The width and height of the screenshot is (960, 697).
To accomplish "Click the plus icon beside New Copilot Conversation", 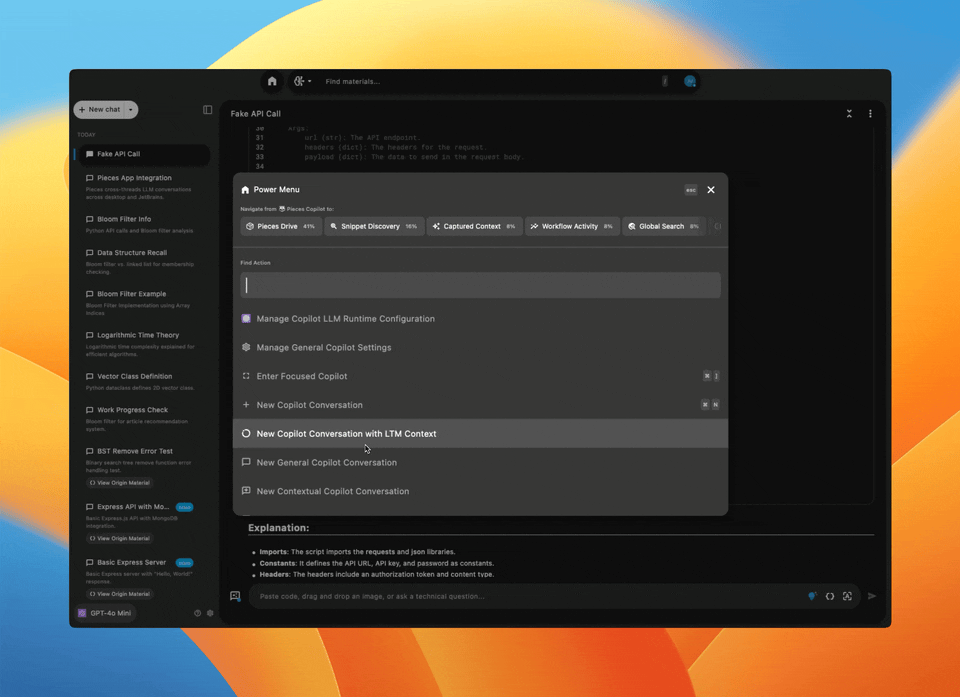I will pyautogui.click(x=246, y=405).
